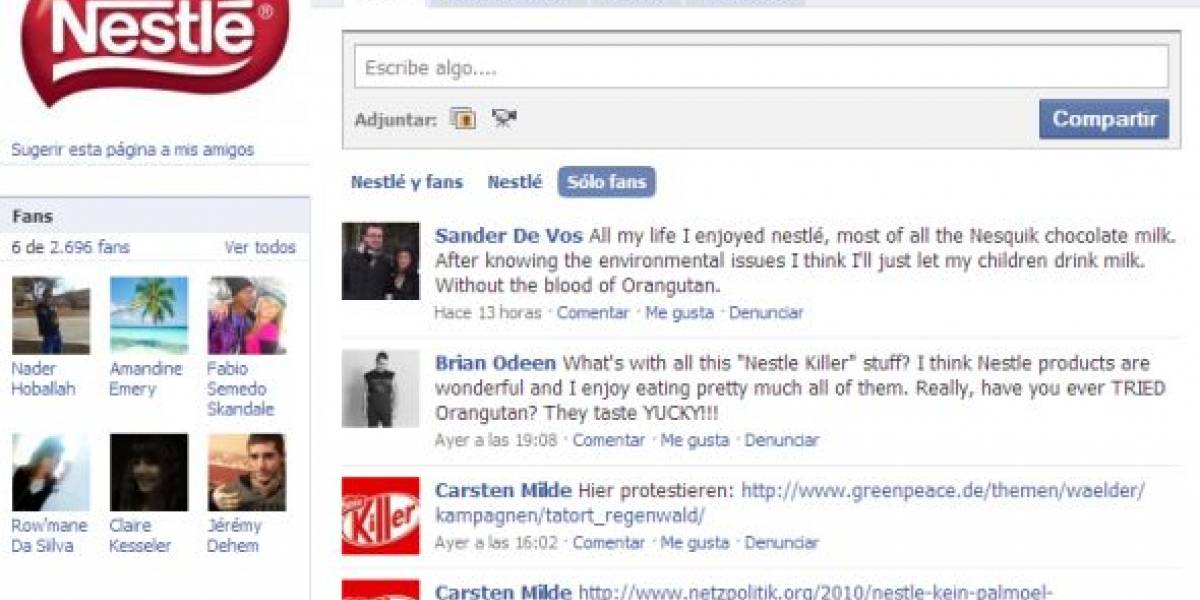
Task: Switch to the 'Nestlé y fans' filter
Action: click(406, 182)
